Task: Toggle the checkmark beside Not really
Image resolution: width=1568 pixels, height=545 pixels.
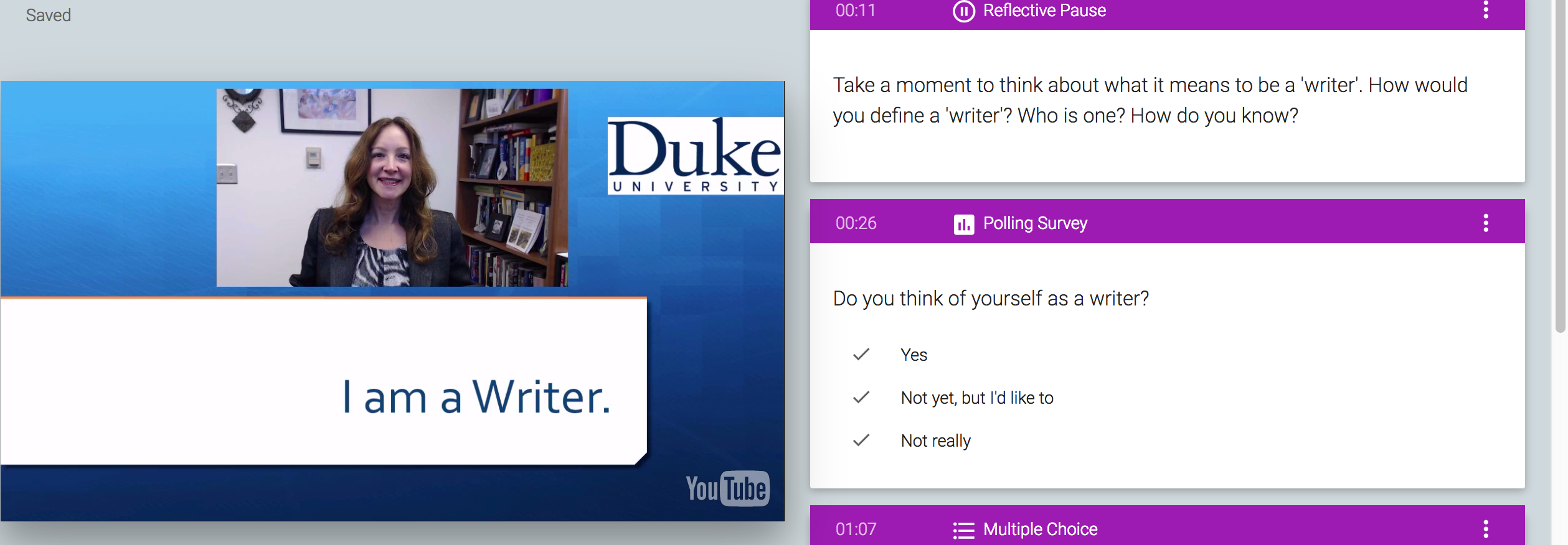Action: click(x=861, y=440)
